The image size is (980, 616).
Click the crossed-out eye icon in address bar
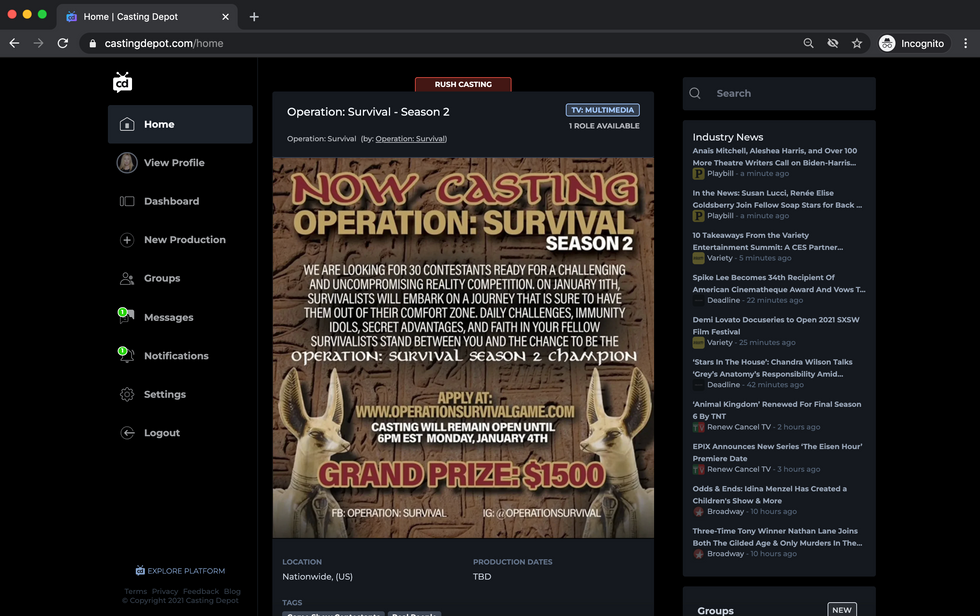tap(832, 43)
